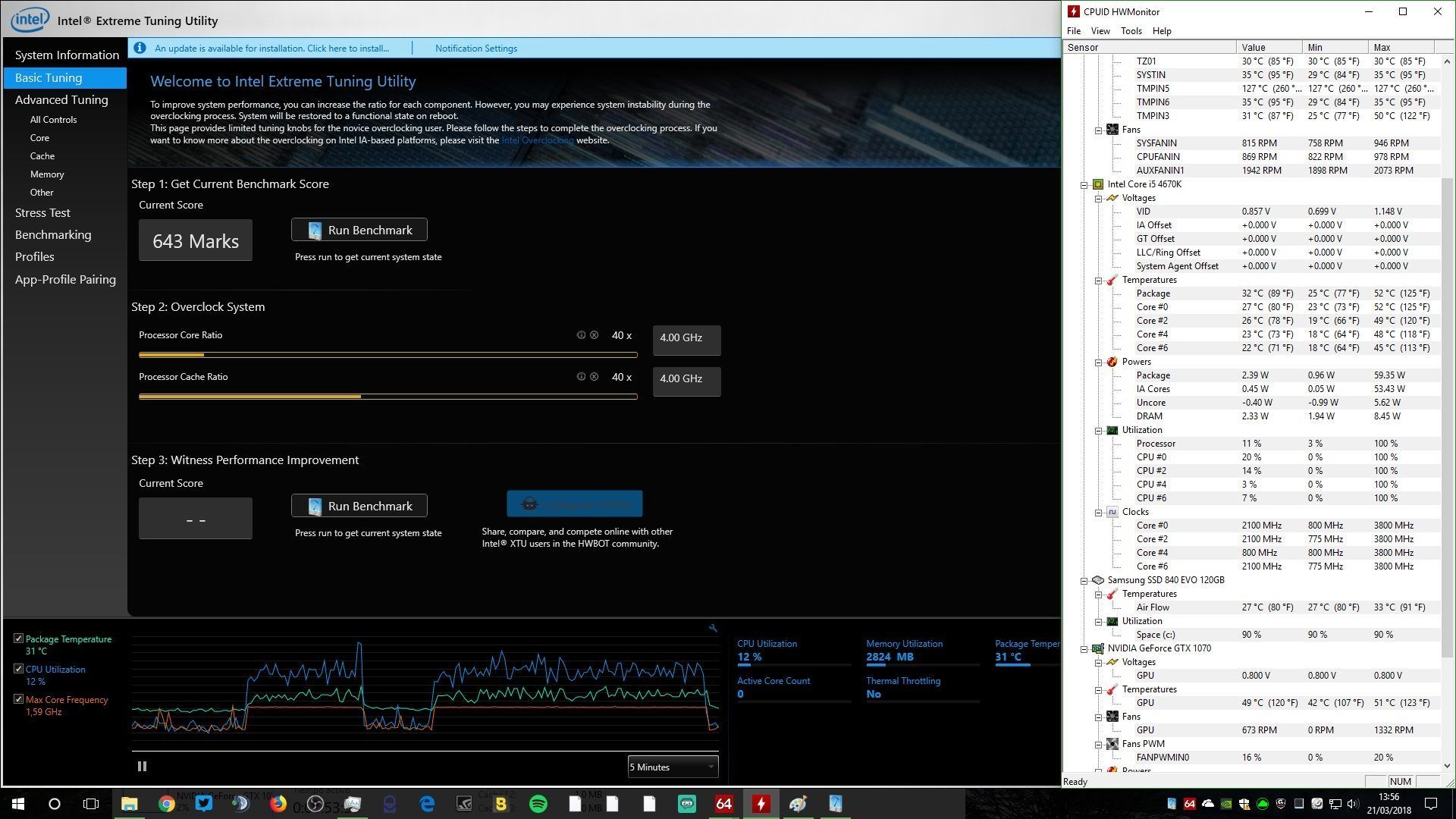Collapse the Intel Core i5 4670K tree node
The image size is (1456, 819).
pyautogui.click(x=1084, y=184)
